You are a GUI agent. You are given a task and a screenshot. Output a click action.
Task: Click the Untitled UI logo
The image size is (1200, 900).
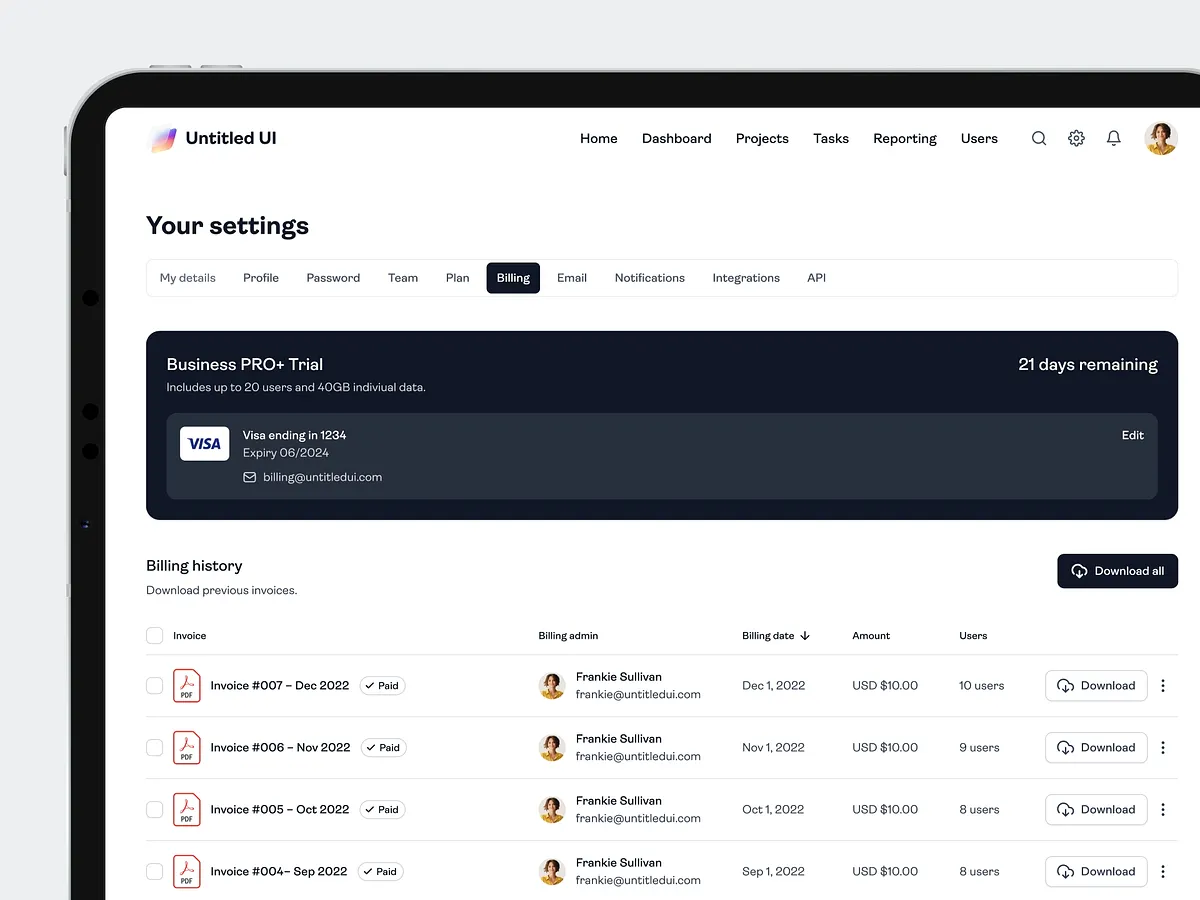(x=162, y=137)
